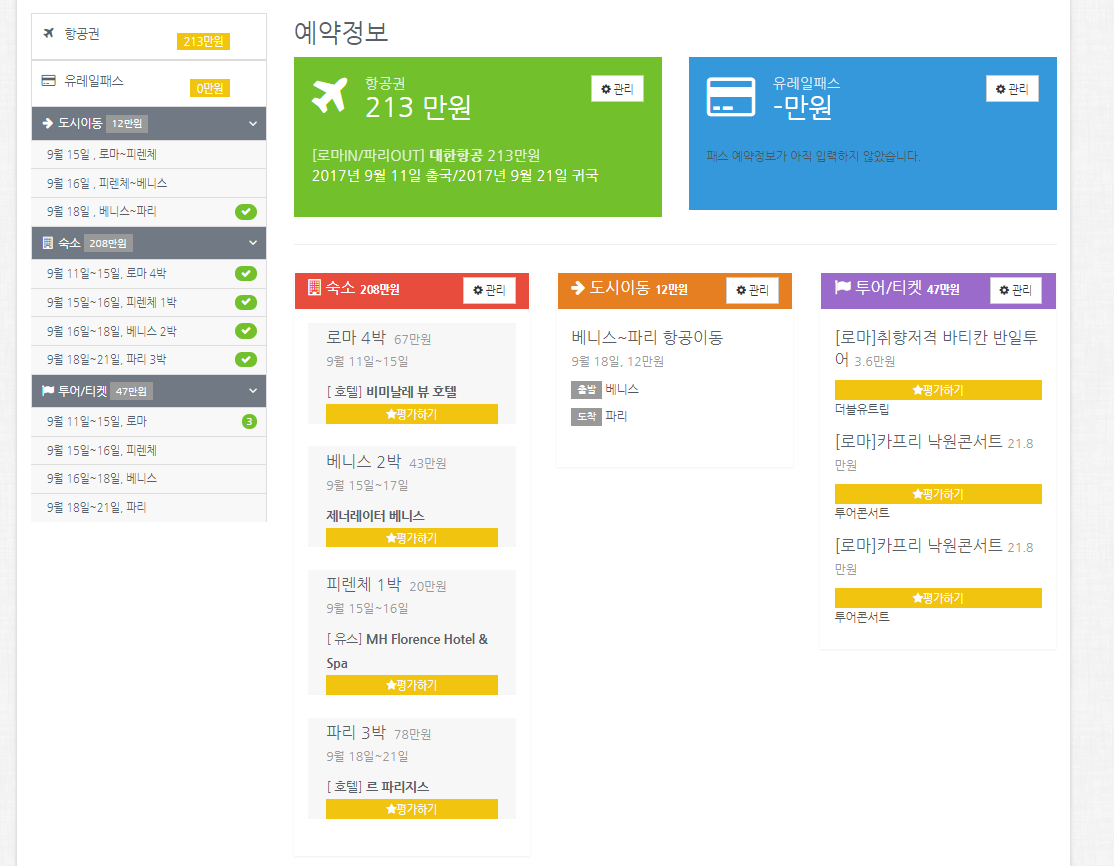Click the 출발 label next to 베니스
Screen dimensions: 1114x866
click(x=586, y=389)
